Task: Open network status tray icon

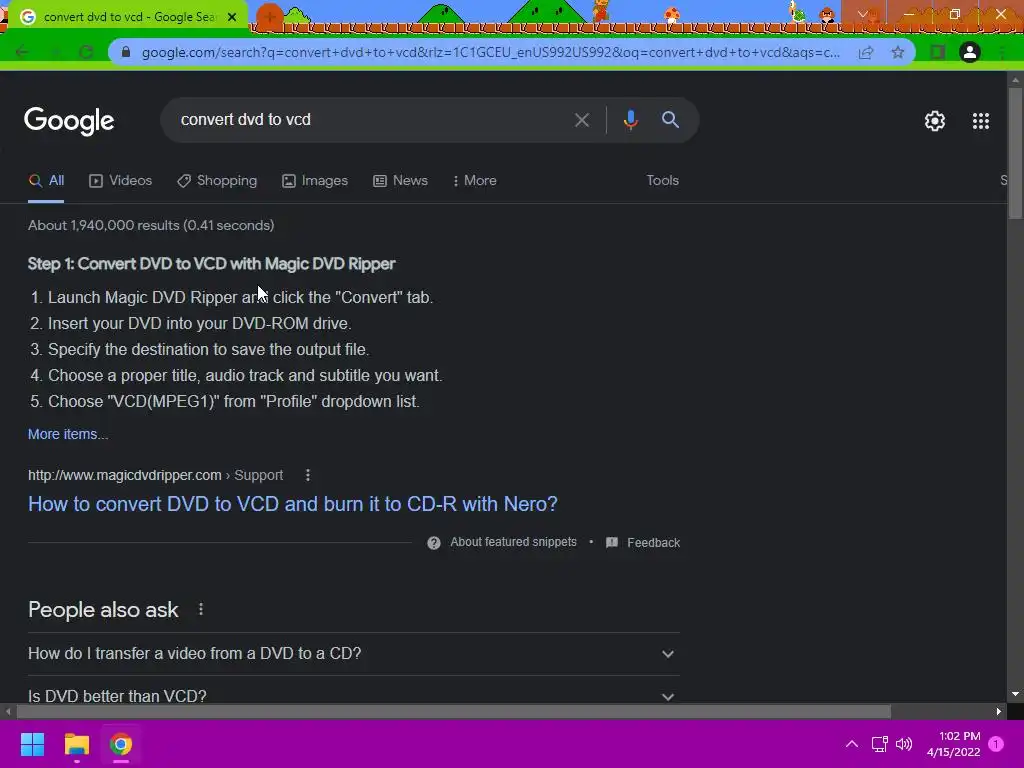Action: [879, 744]
